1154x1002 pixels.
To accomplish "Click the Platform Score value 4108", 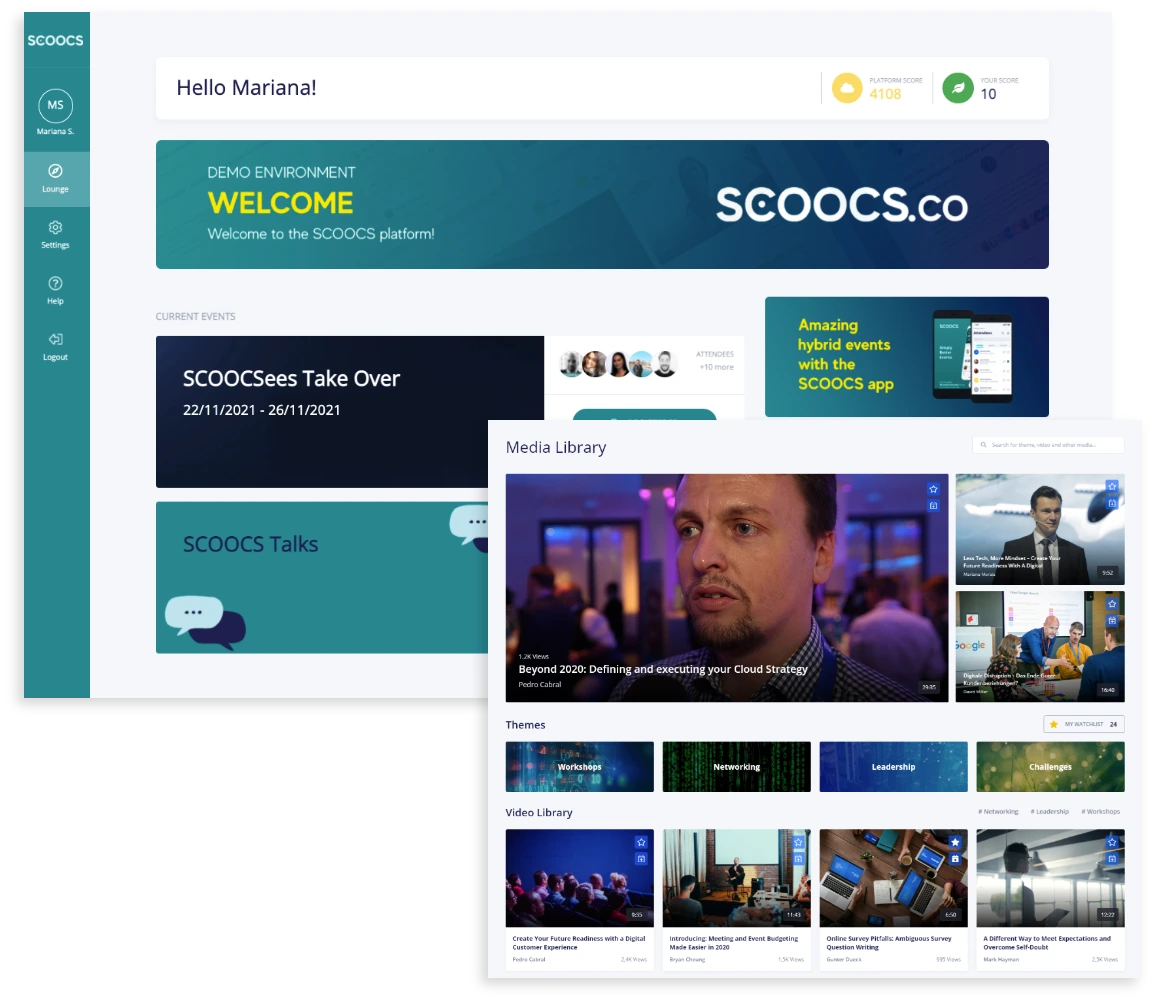I will pos(885,94).
